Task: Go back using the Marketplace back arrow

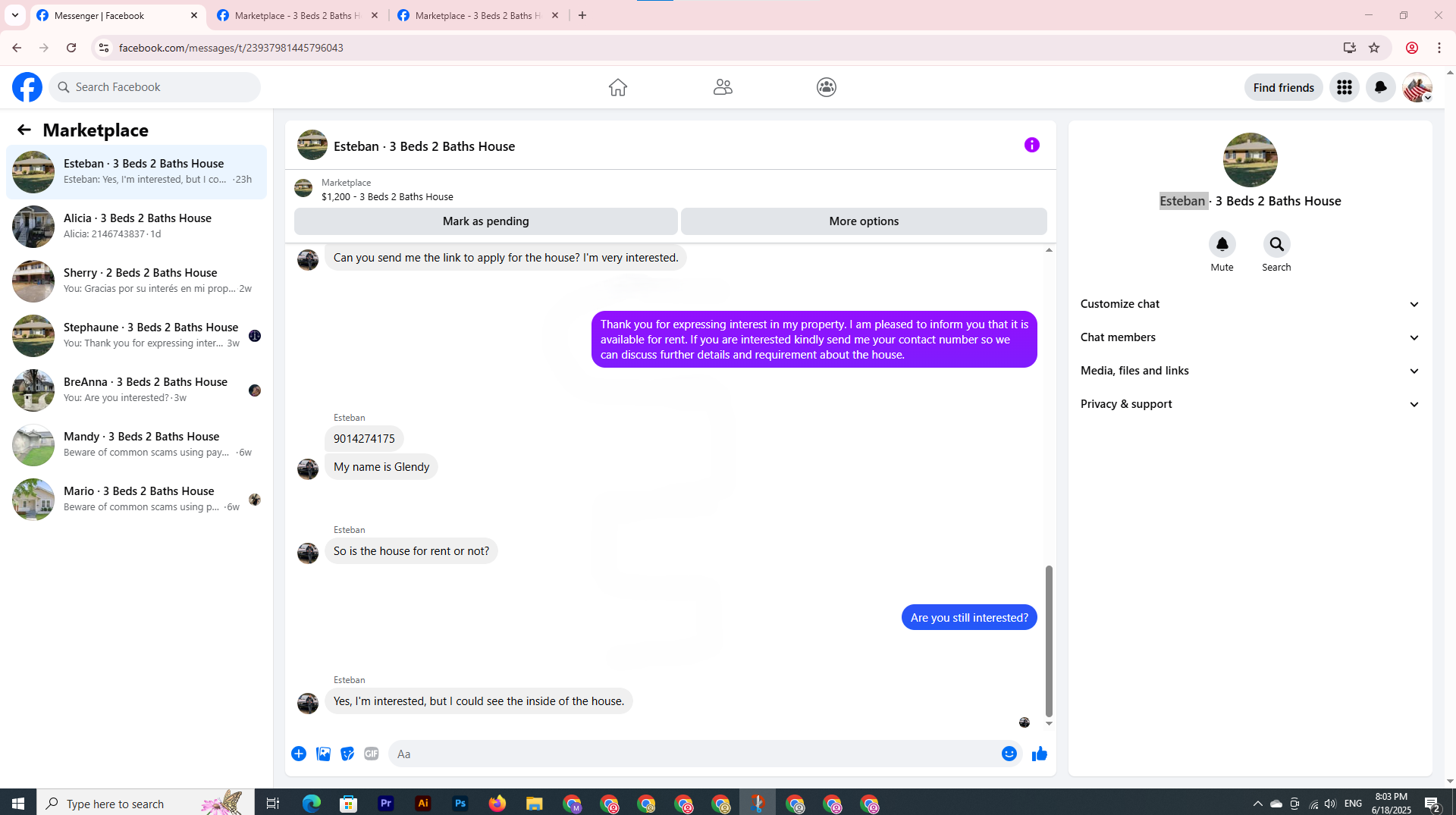Action: pos(24,130)
